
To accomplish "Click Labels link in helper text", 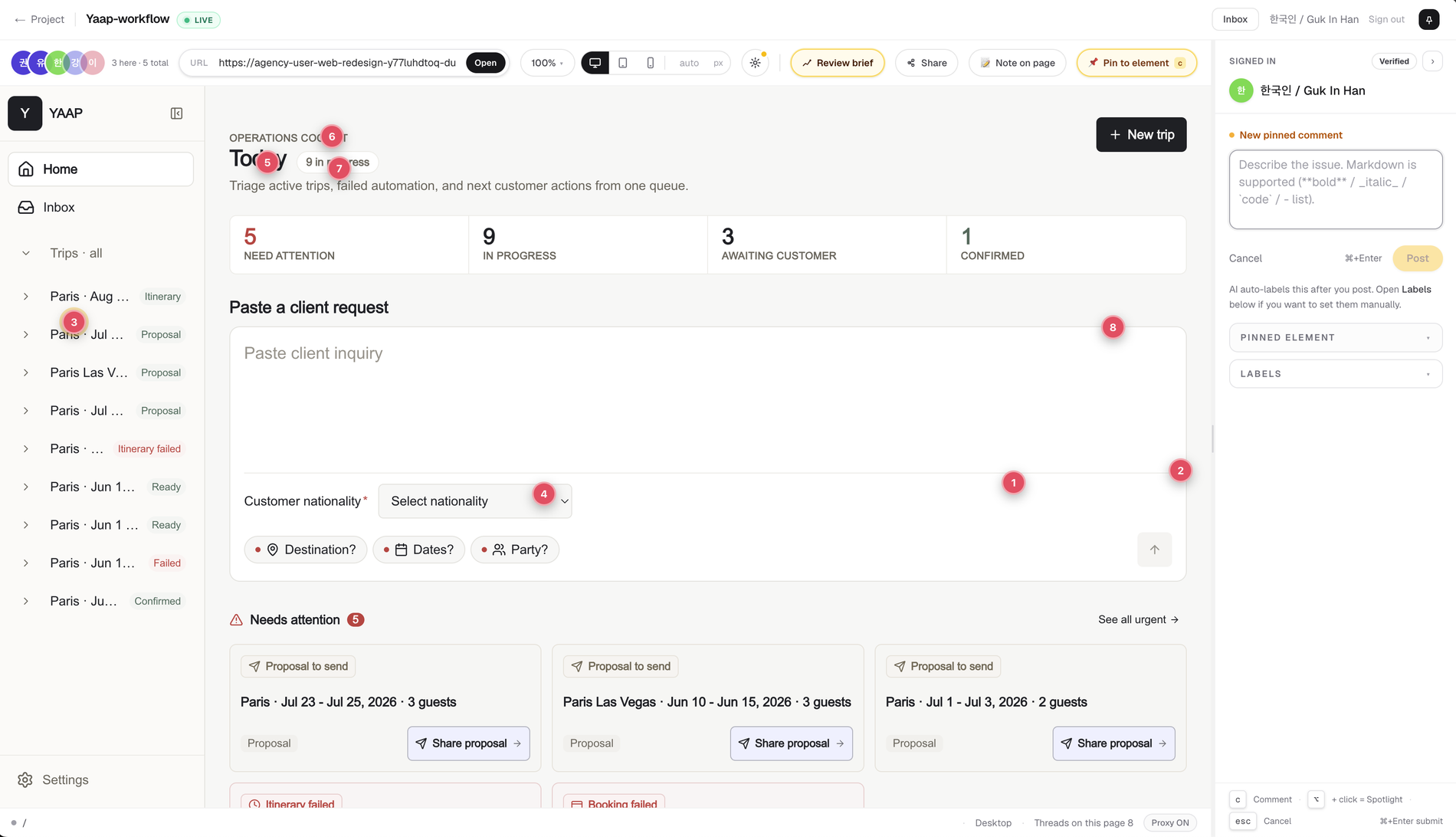I will (x=1416, y=290).
